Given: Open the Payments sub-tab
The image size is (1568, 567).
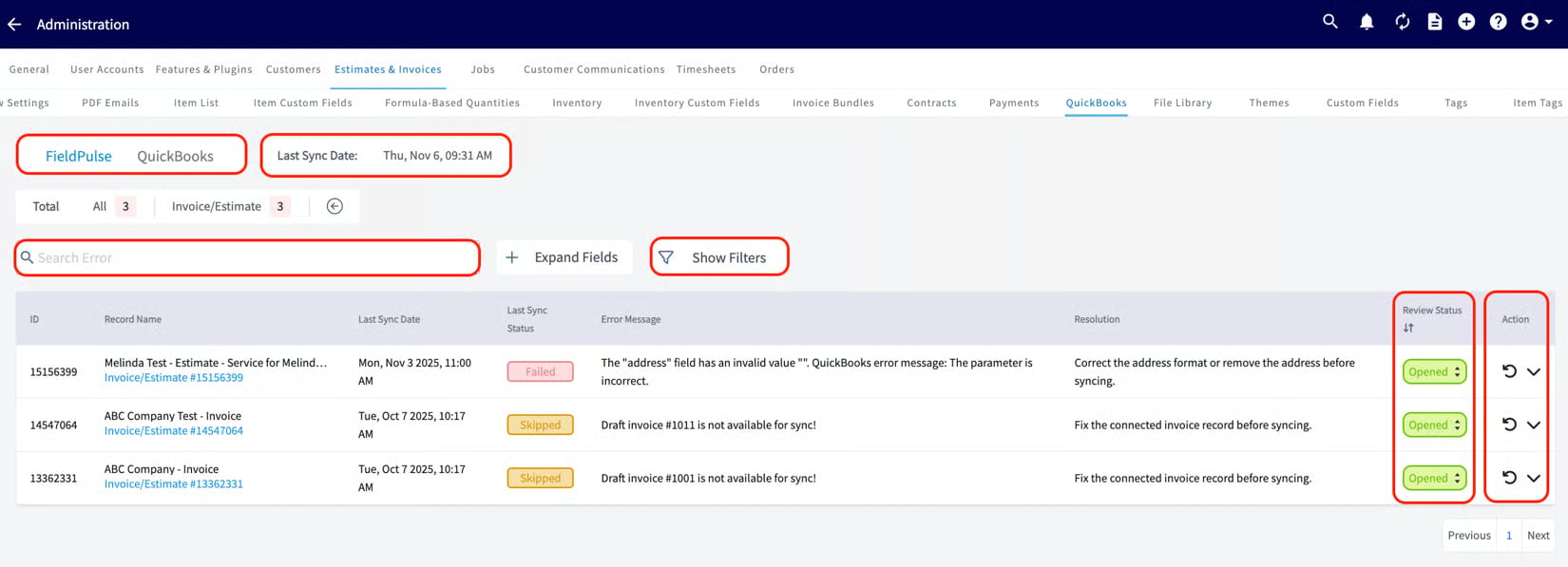Looking at the screenshot, I should (1014, 103).
